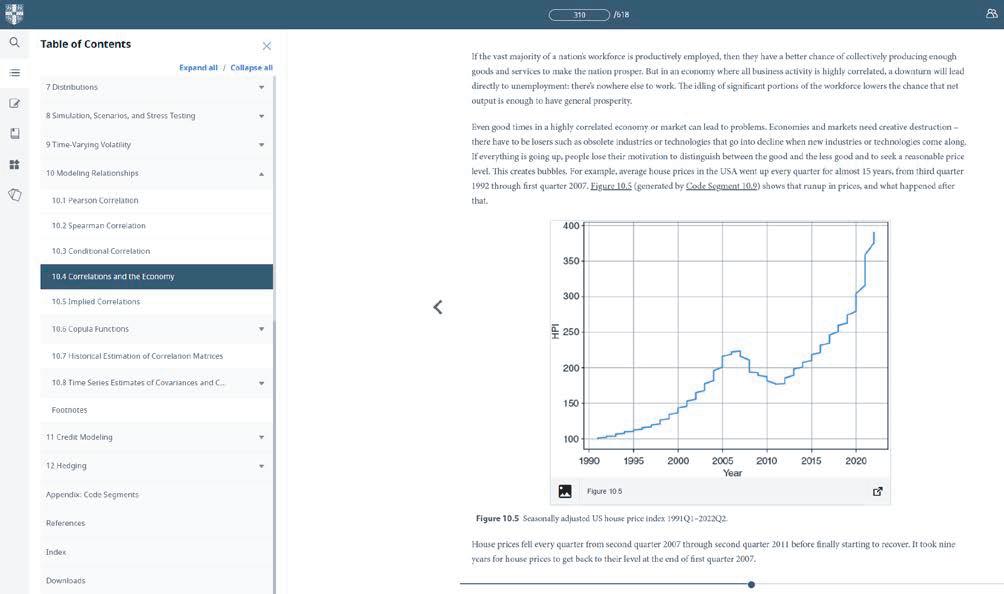Expand the 10.6 Copula Functions section
The width and height of the screenshot is (1004, 594).
tap(261, 329)
